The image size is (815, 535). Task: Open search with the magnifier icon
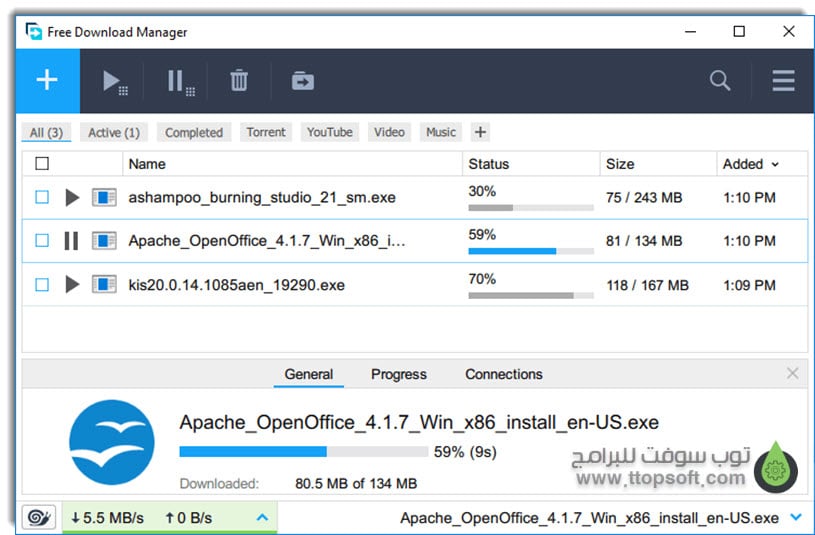[x=720, y=81]
